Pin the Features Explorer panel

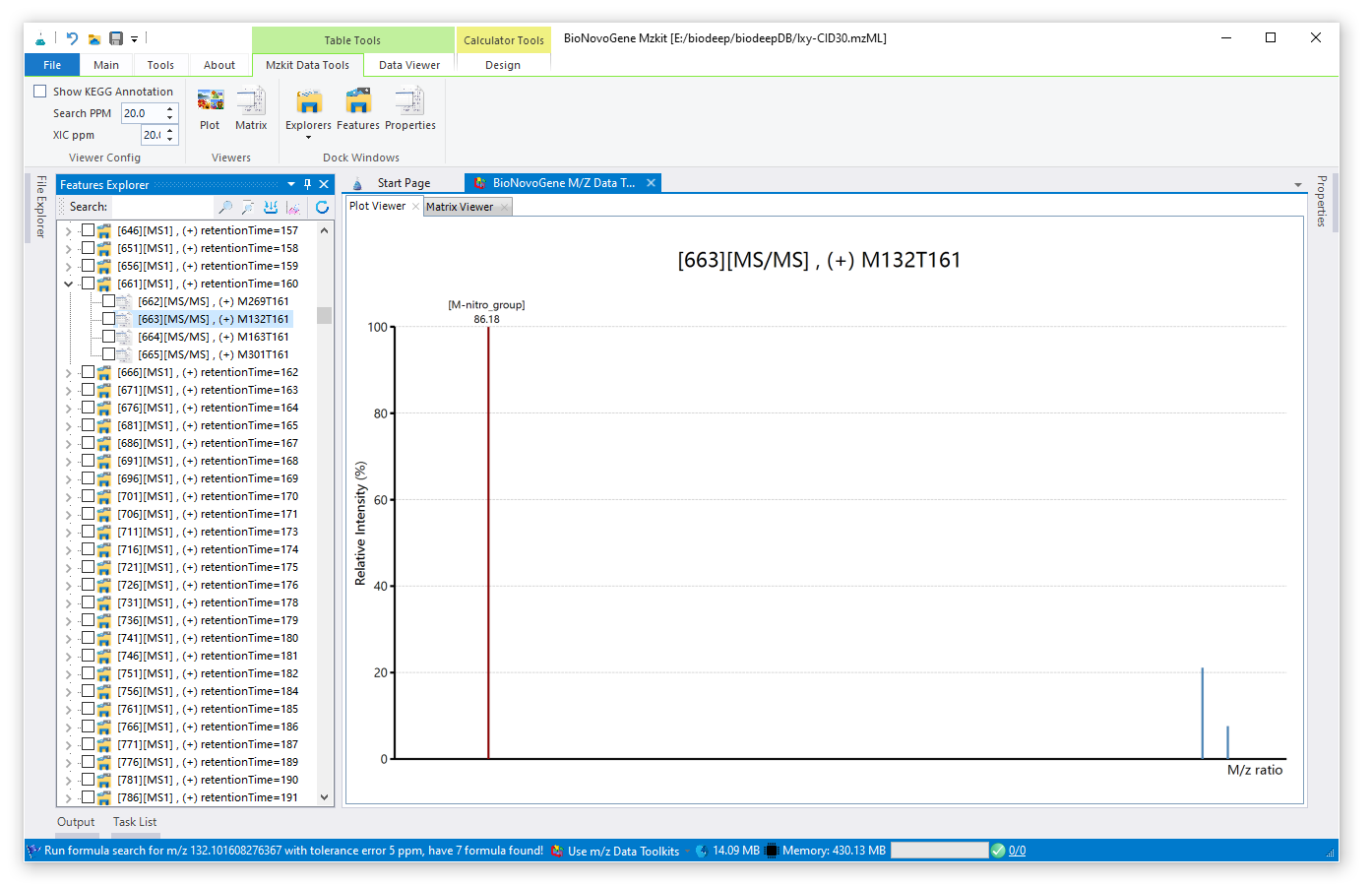[x=307, y=184]
